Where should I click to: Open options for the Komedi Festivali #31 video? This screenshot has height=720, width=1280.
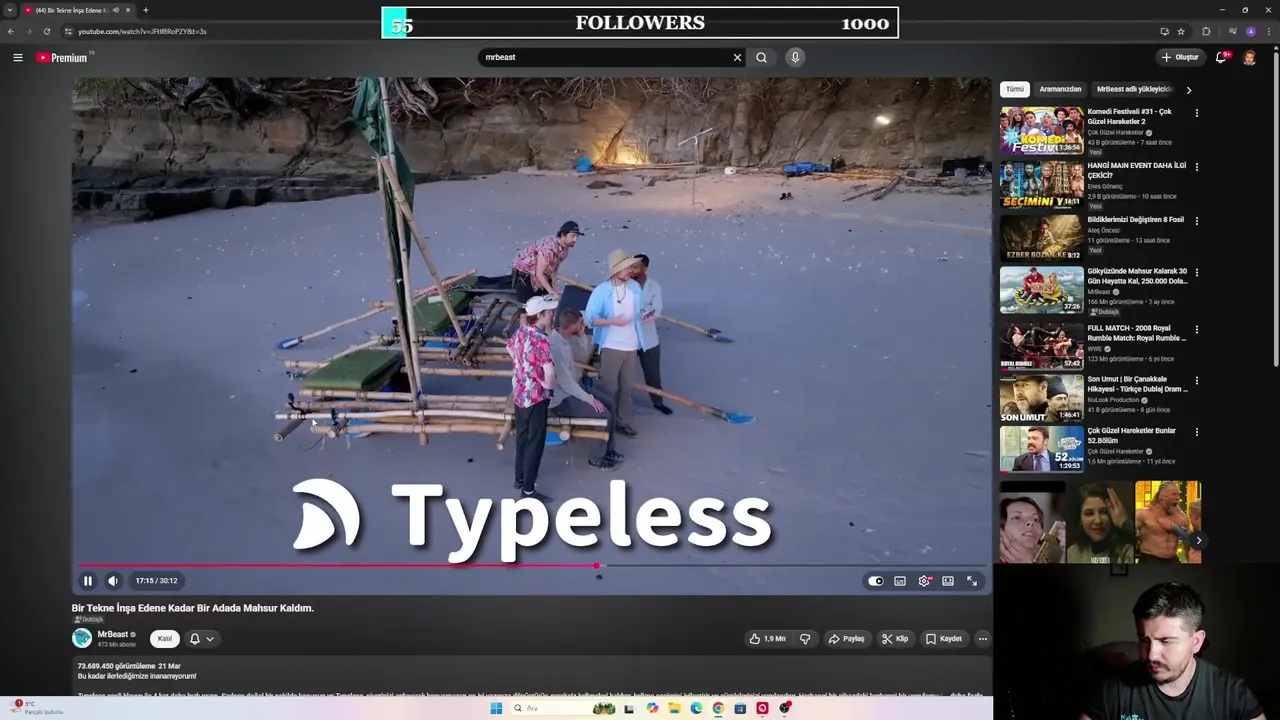point(1197,113)
